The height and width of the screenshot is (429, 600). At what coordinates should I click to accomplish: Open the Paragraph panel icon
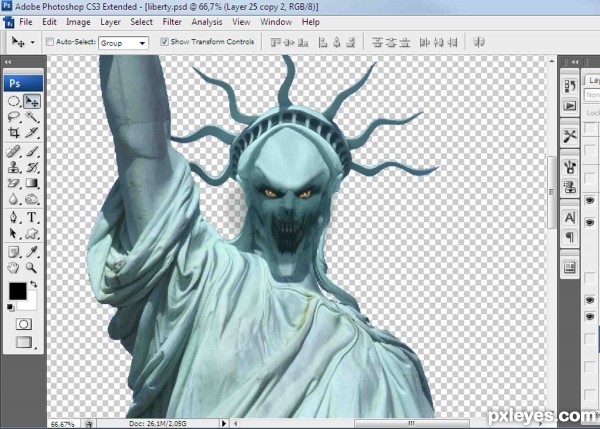point(569,237)
